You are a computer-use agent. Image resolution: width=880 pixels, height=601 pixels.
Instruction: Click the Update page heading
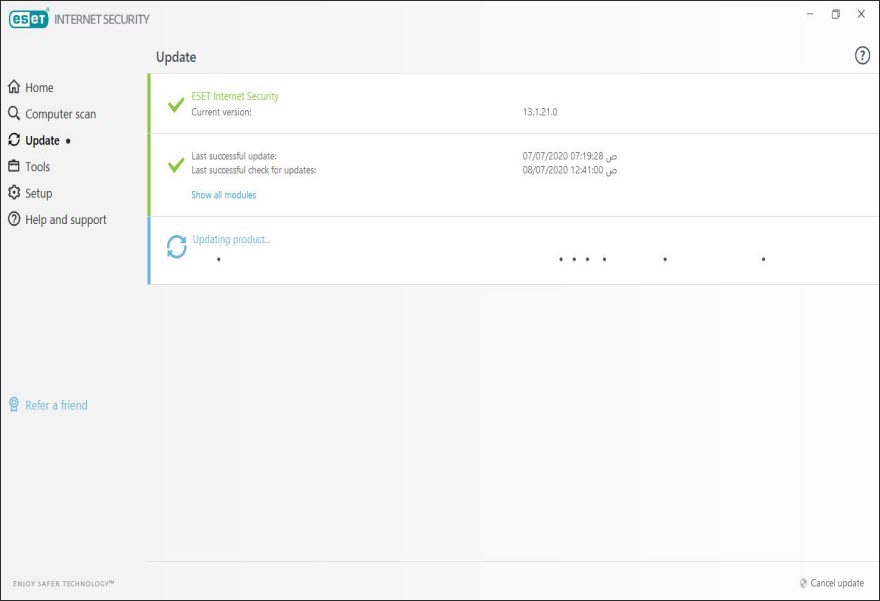176,57
